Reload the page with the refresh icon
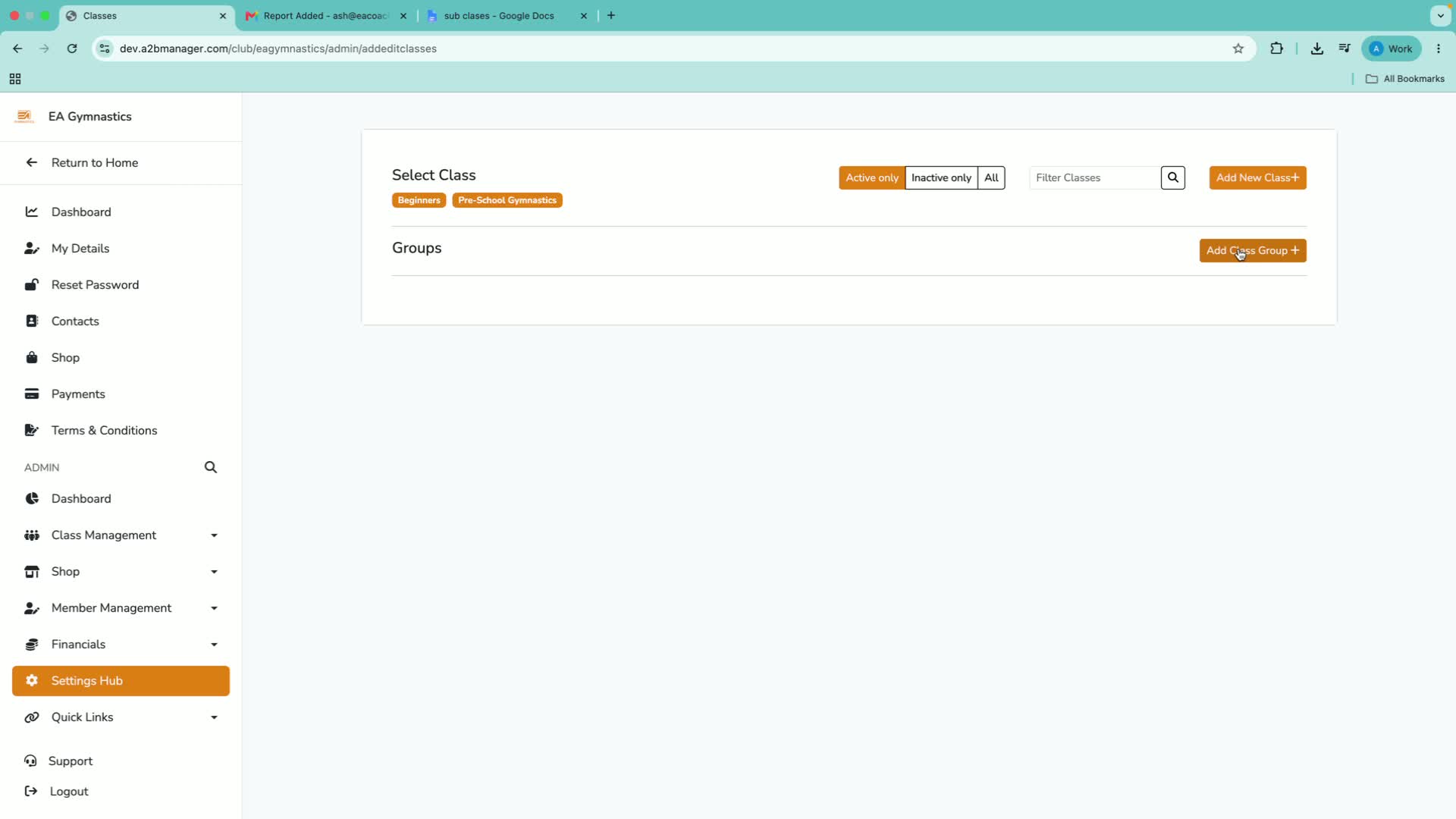This screenshot has width=1456, height=819. (x=72, y=49)
